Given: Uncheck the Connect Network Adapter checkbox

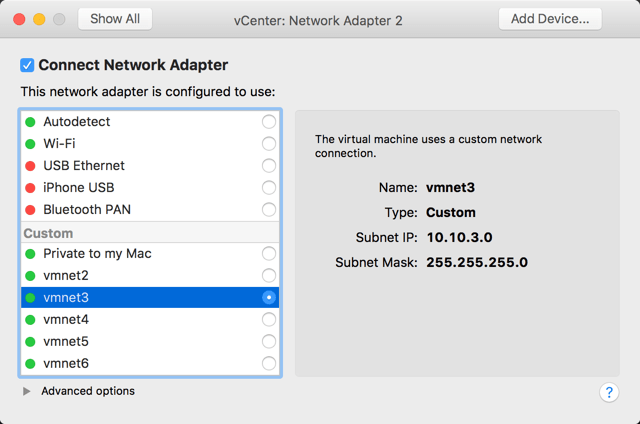Looking at the screenshot, I should 28,65.
